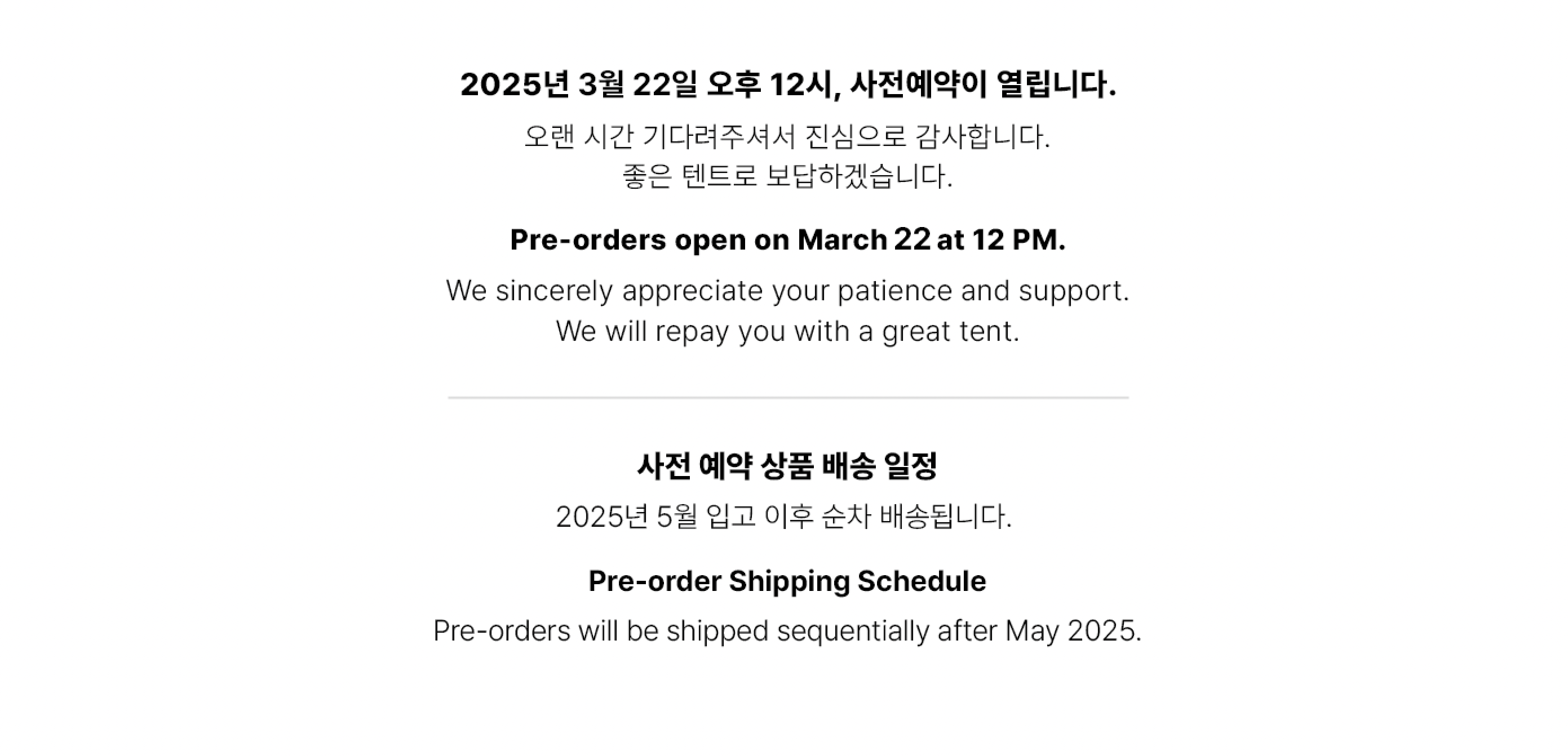This screenshot has width=1568, height=756.
Task: Click the 'We sincerely appreciate your patience' sentence
Action: point(787,291)
